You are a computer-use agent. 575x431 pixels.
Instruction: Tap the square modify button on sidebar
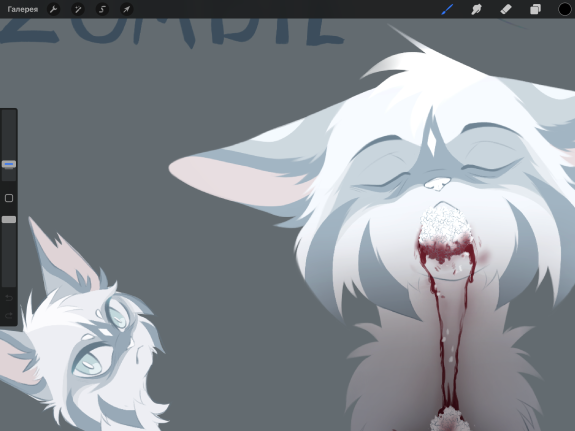tap(9, 198)
